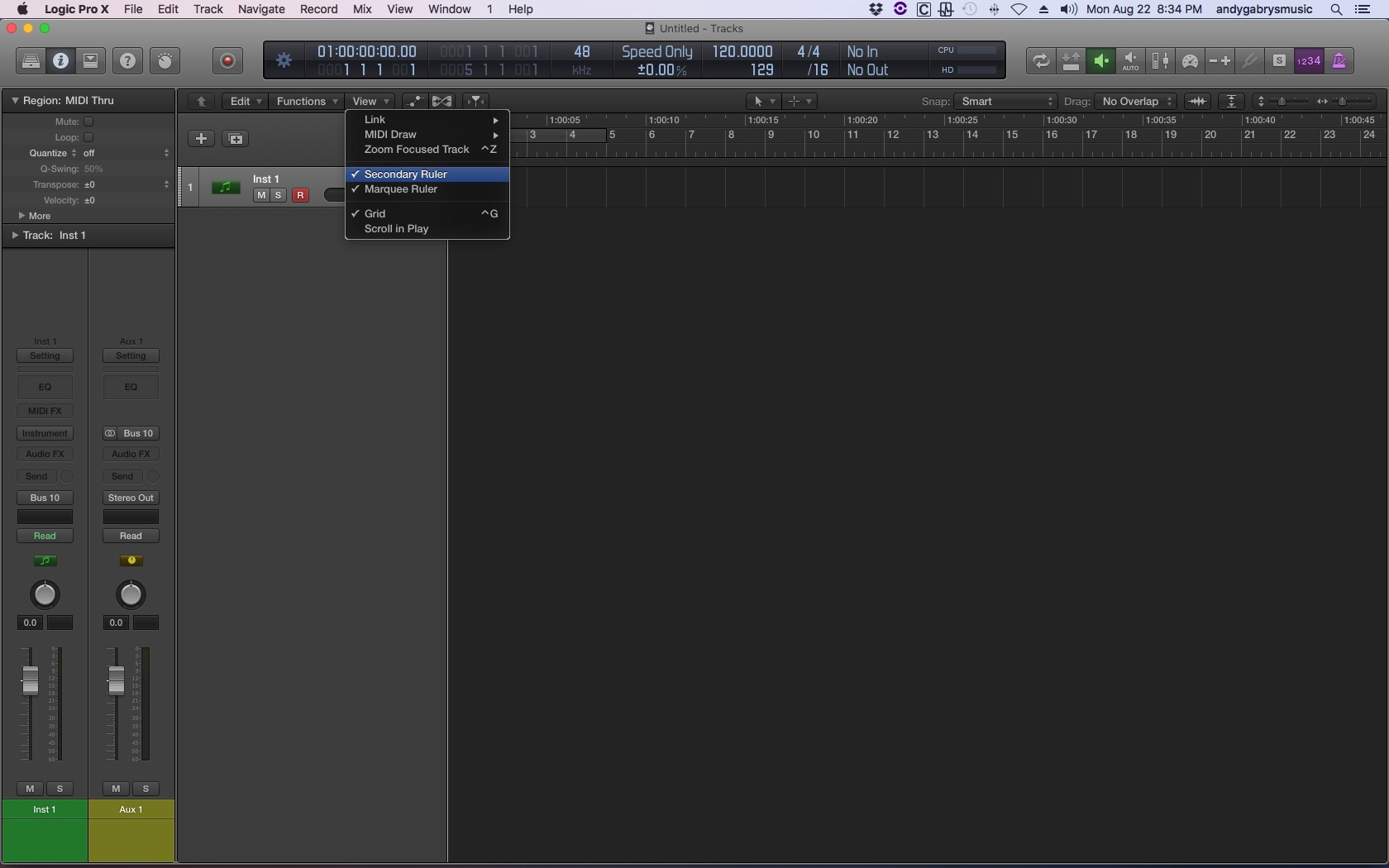Open the Snap Smart dropdown
1389x868 pixels.
coord(1005,101)
